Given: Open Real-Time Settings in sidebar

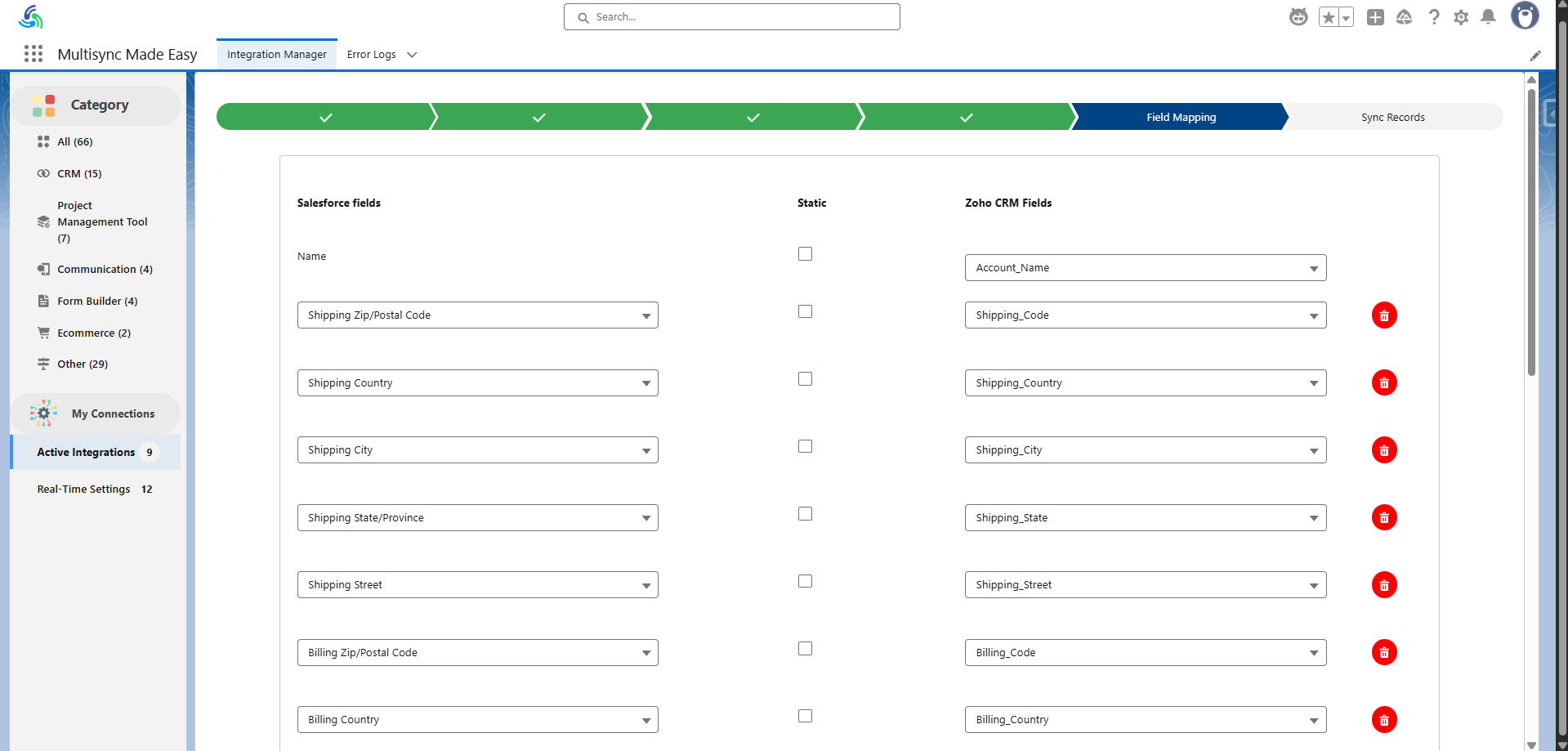Looking at the screenshot, I should coord(84,489).
